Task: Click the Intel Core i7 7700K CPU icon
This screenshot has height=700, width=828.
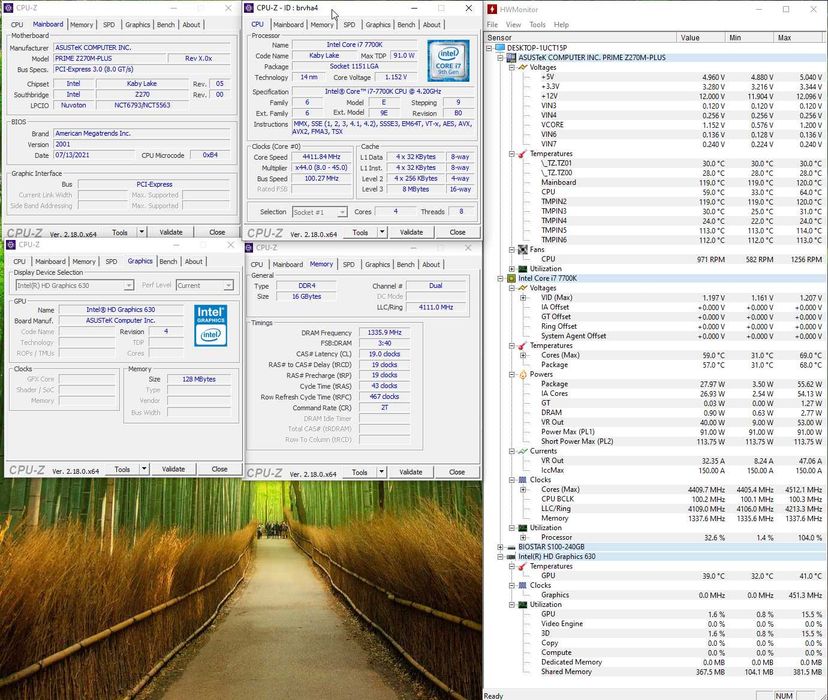Action: tap(511, 278)
